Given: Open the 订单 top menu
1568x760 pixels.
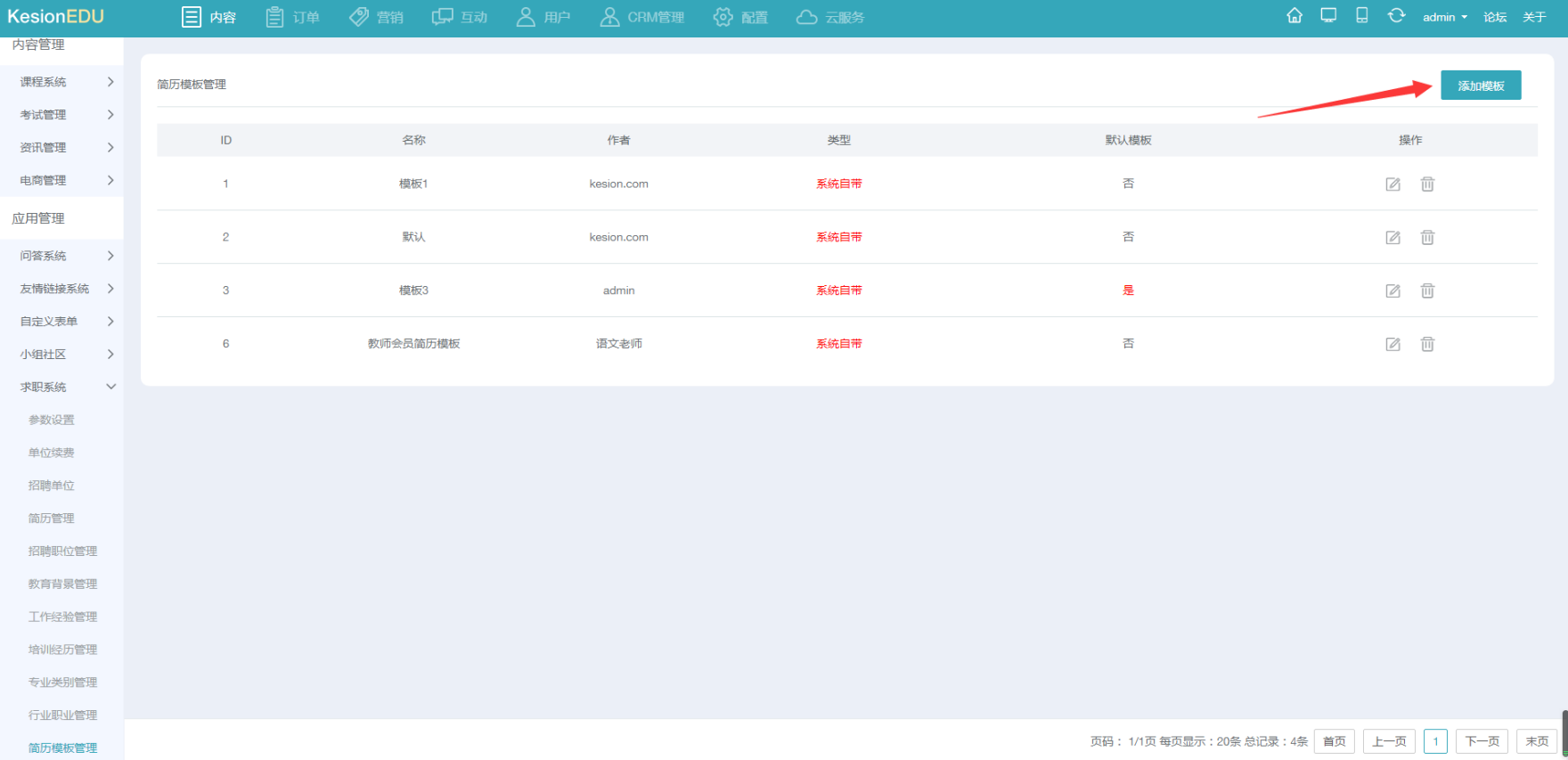Looking at the screenshot, I should click(293, 17).
